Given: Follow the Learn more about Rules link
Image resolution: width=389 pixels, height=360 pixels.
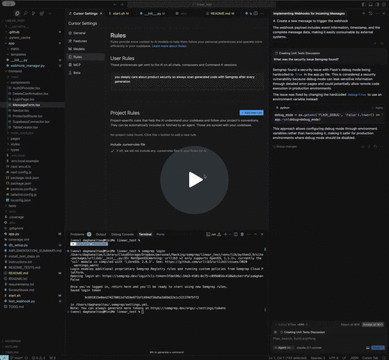Looking at the screenshot, I should (169, 46).
